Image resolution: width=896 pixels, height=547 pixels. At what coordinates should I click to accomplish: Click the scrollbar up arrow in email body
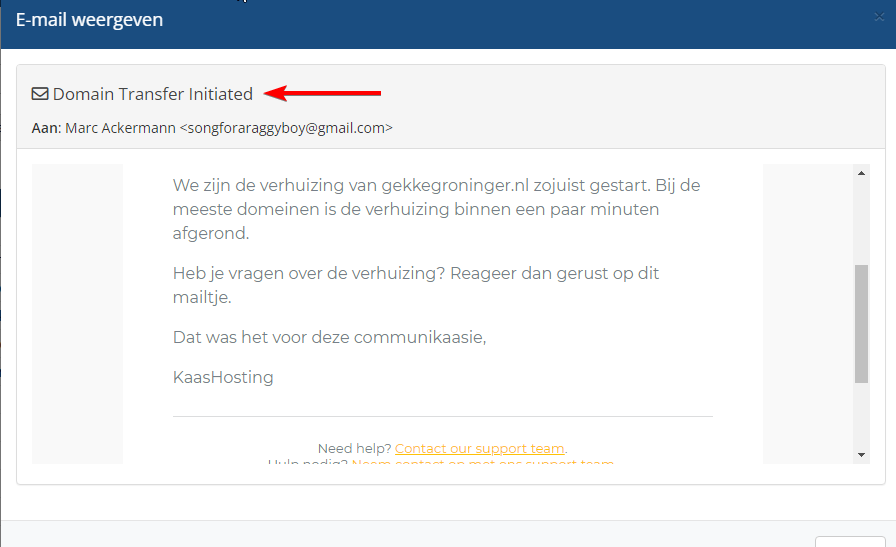tap(861, 174)
